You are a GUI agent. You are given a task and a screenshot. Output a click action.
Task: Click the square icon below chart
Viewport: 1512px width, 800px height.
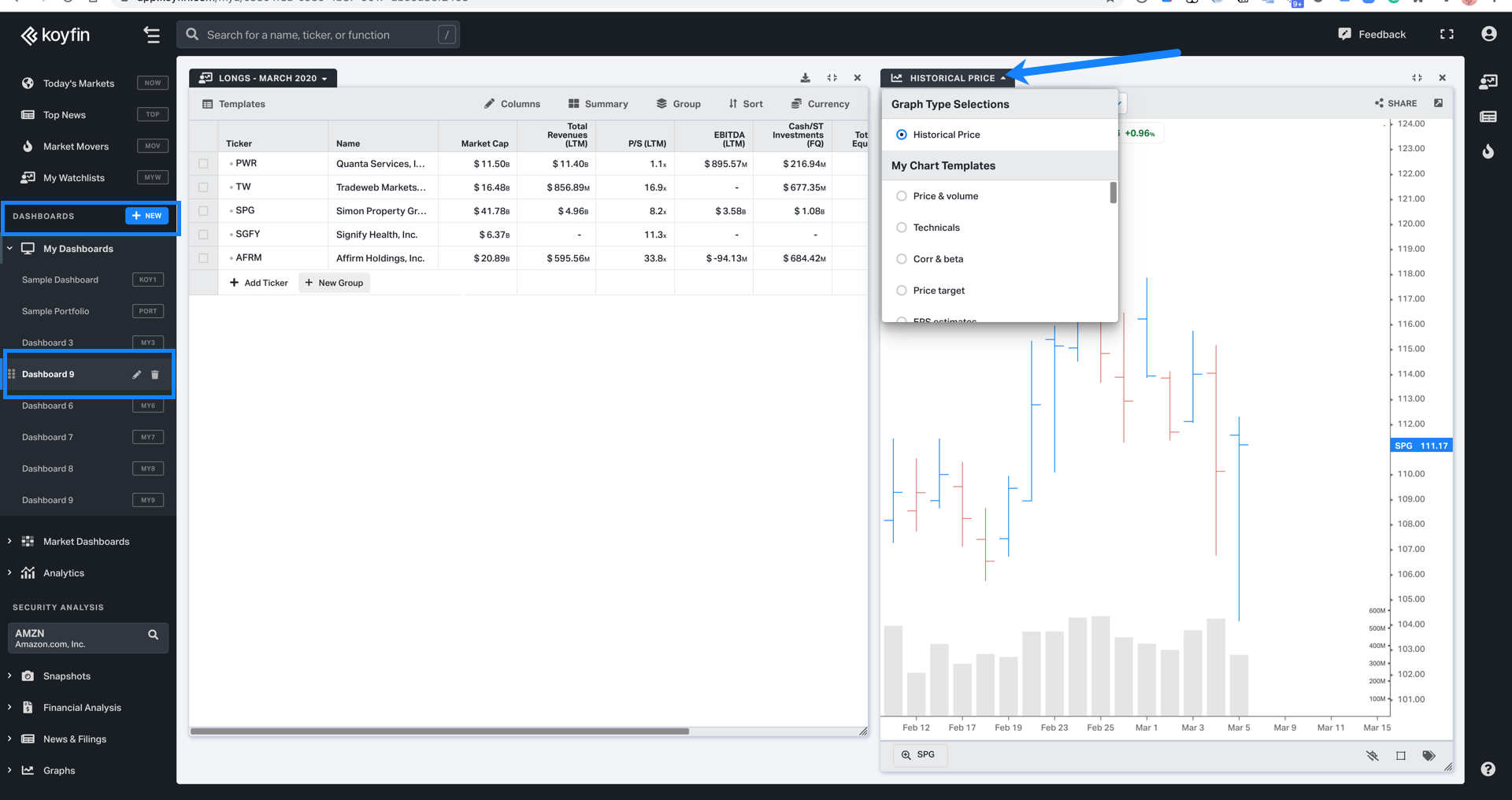point(1401,756)
